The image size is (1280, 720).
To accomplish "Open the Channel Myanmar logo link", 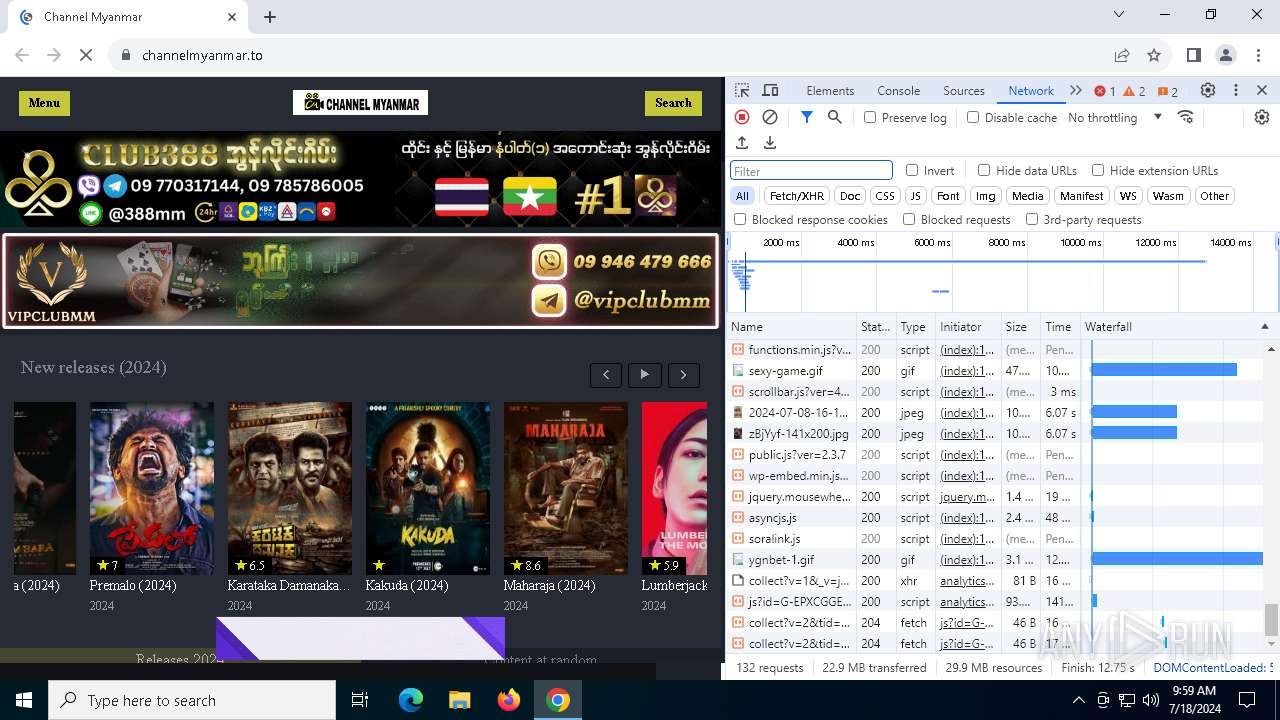I will tap(360, 103).
